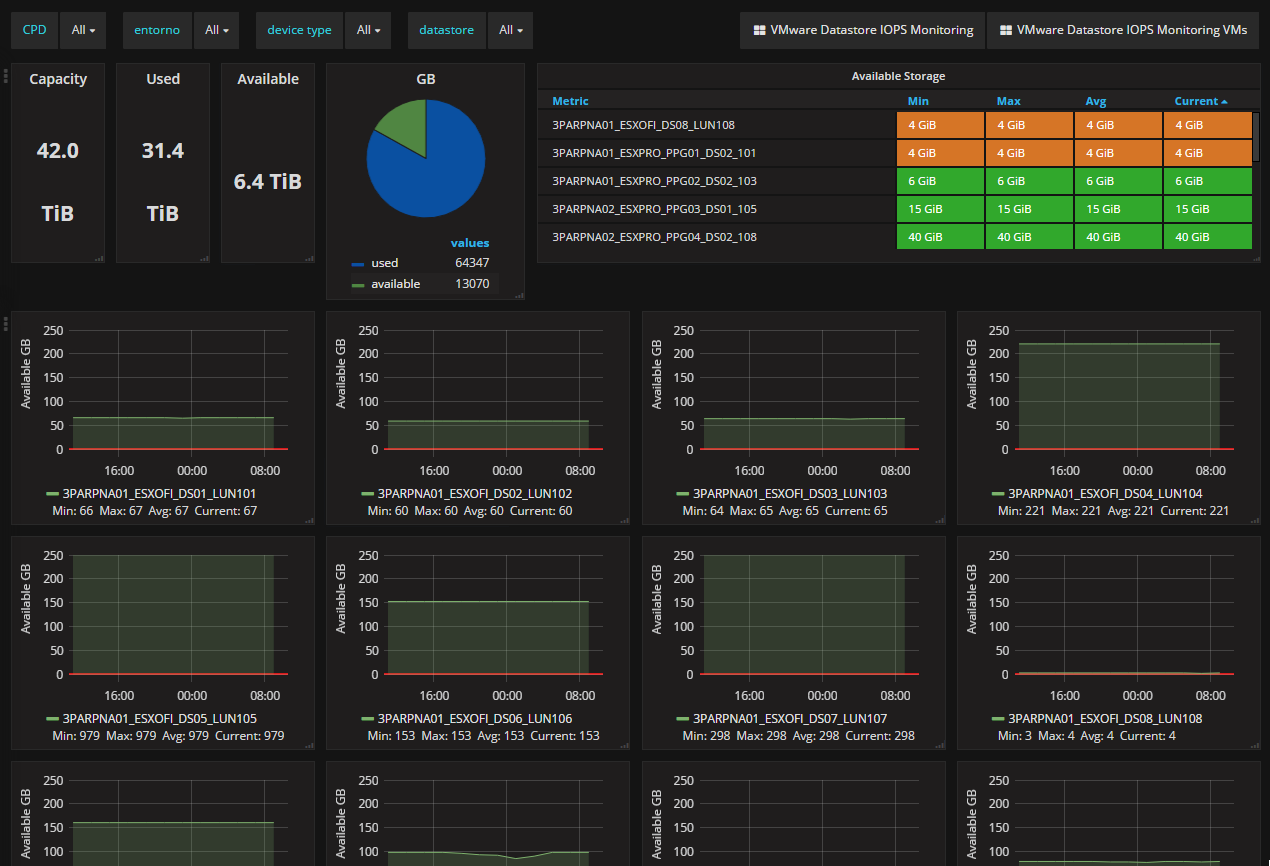Click resize grip of GB pie panel
This screenshot has height=866, width=1270.
(520, 294)
